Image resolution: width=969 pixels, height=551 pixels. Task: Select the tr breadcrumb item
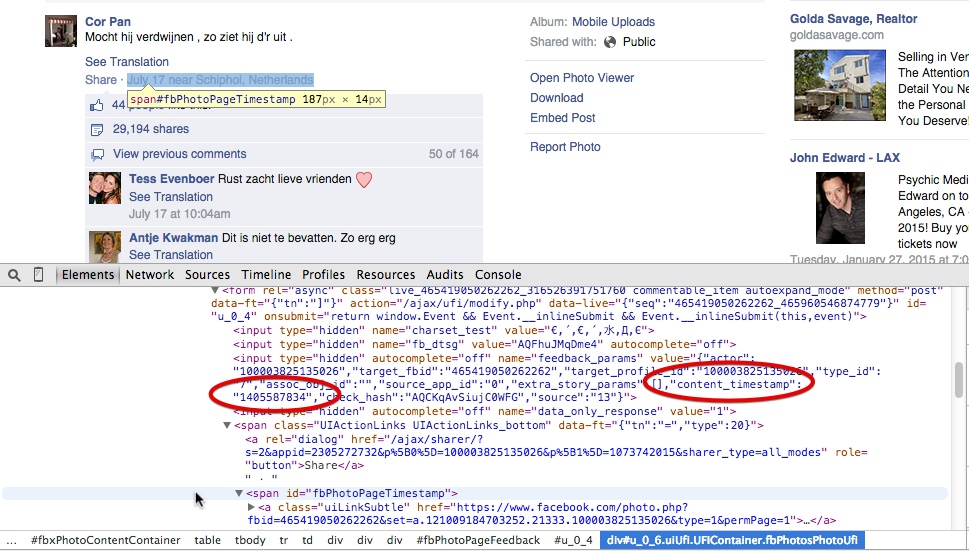tap(284, 540)
